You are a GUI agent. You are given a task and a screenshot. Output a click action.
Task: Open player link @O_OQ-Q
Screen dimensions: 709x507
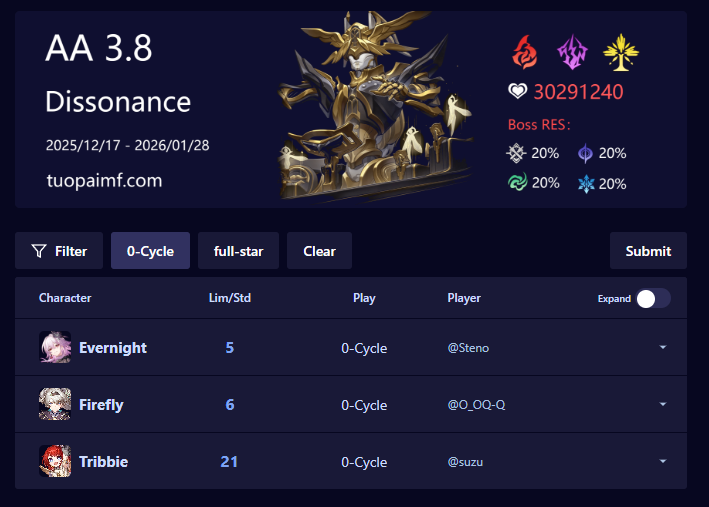tap(476, 405)
